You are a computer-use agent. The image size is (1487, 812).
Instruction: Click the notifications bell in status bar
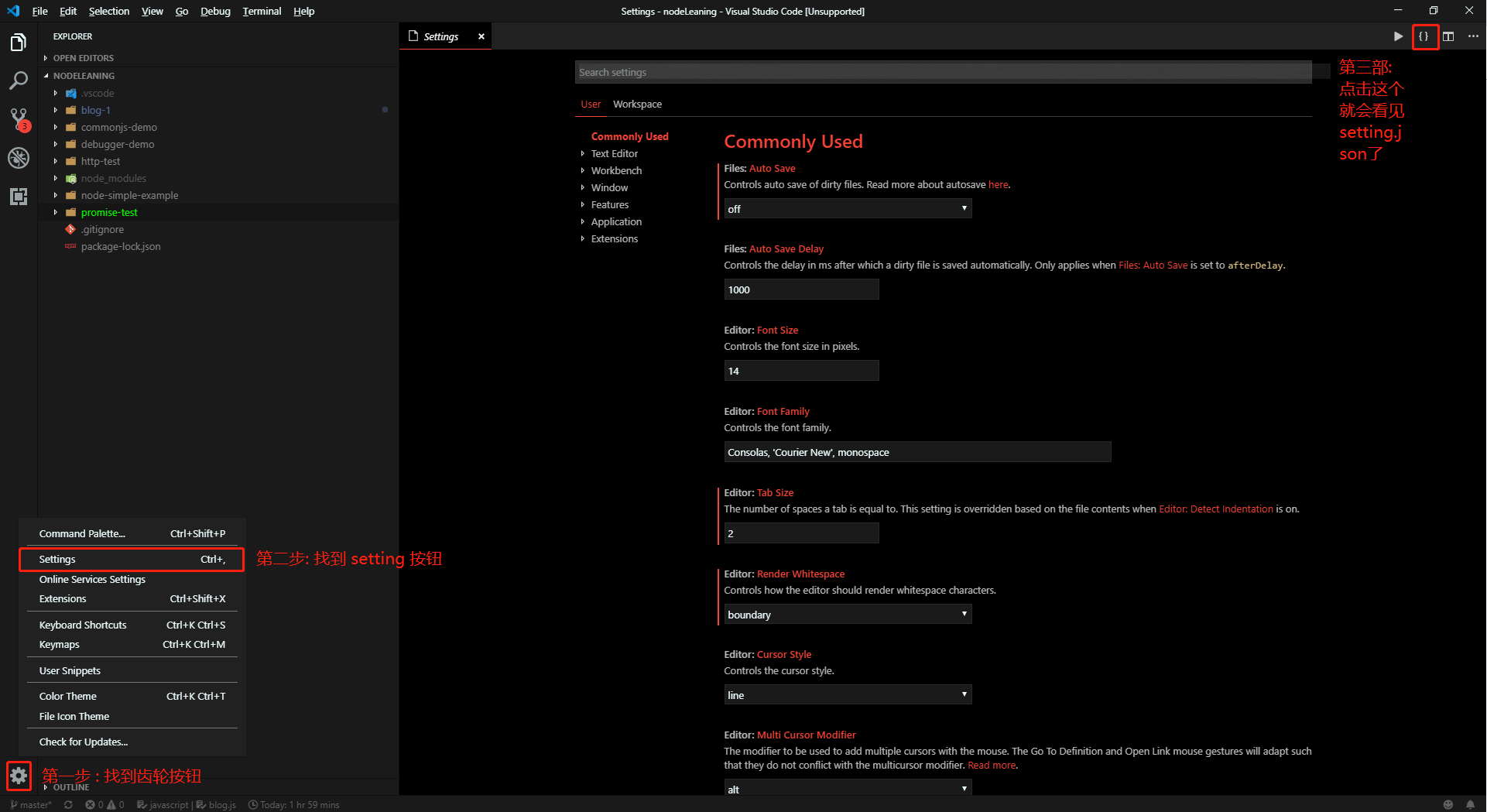1470,805
